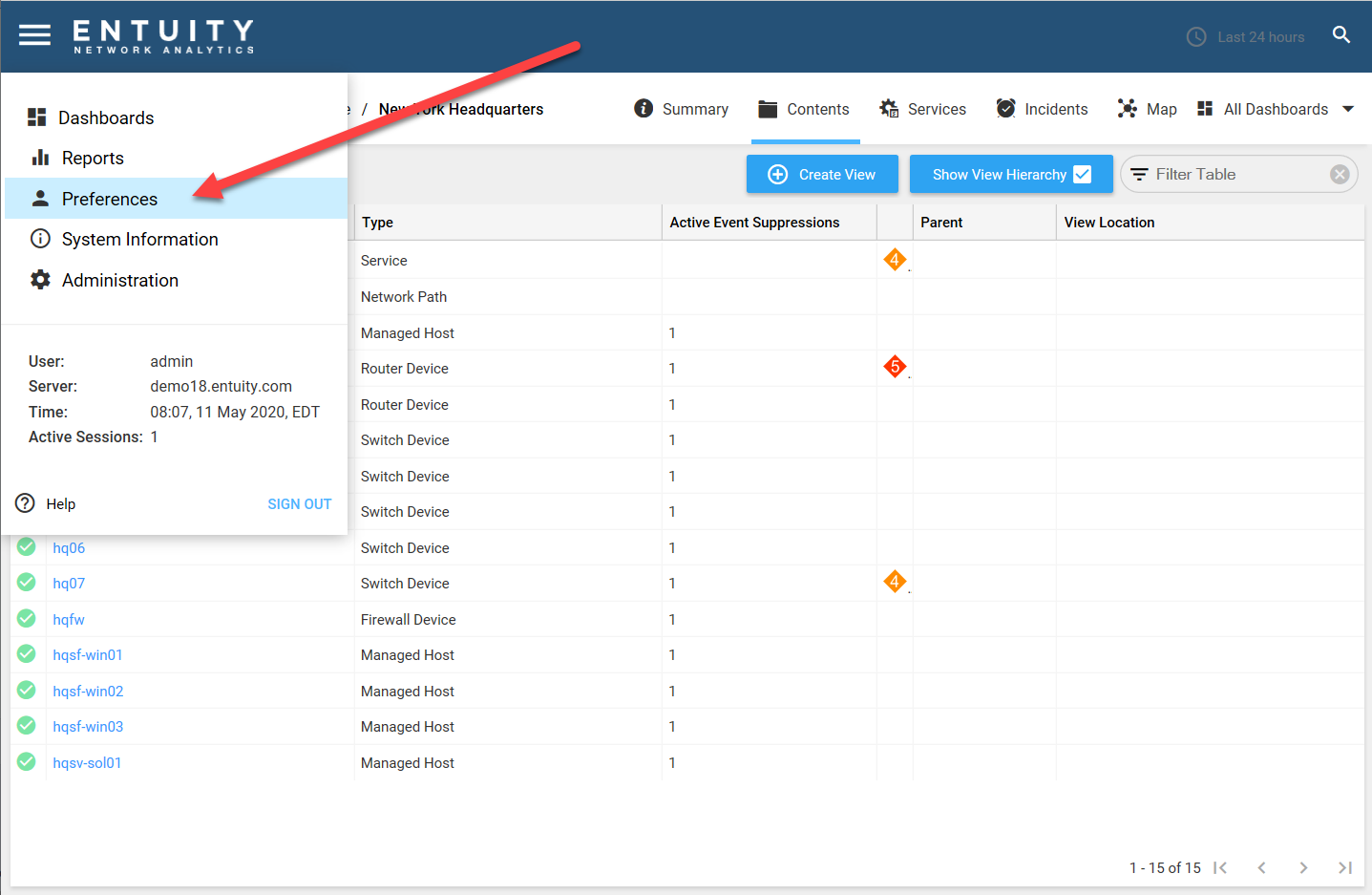1372x895 pixels.
Task: Clear the Filter Table field with X icon
Action: [1340, 174]
